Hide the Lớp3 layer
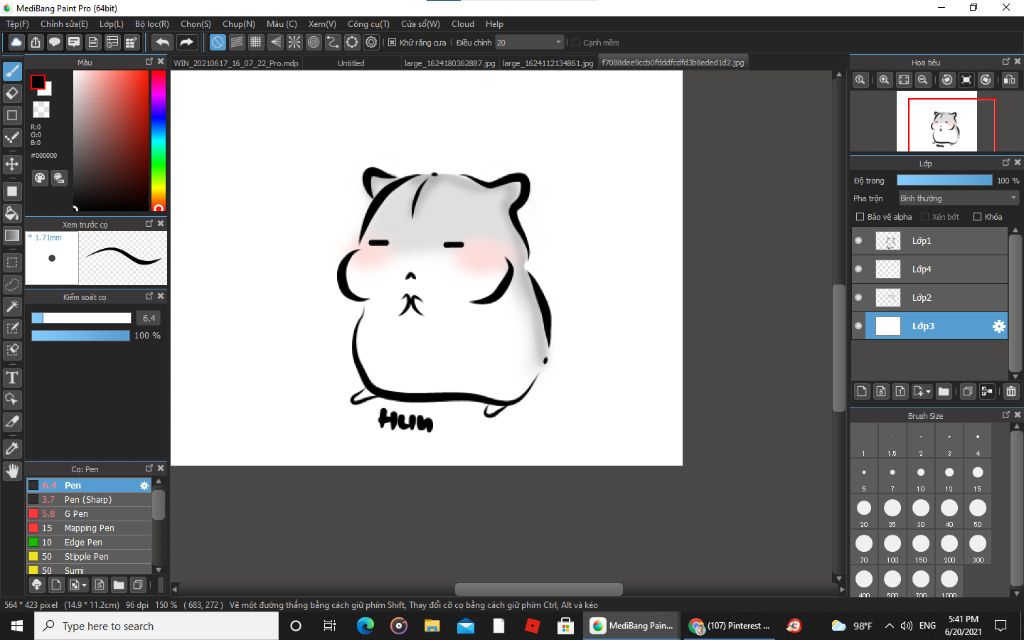Viewport: 1024px width, 640px height. point(858,326)
